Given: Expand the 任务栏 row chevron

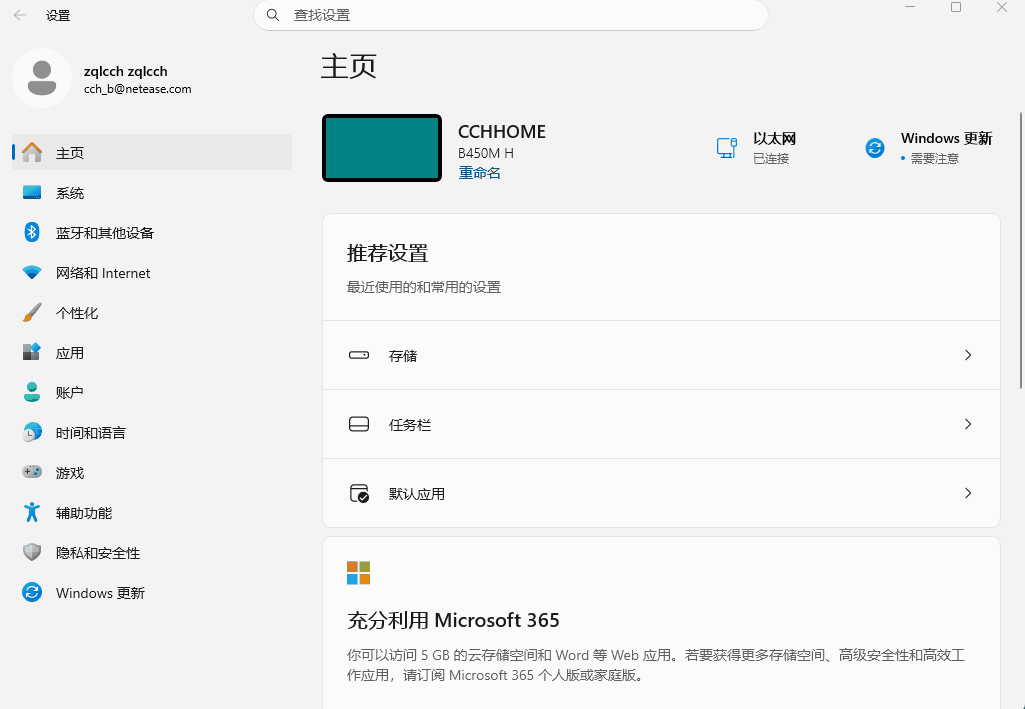Looking at the screenshot, I should [x=968, y=424].
